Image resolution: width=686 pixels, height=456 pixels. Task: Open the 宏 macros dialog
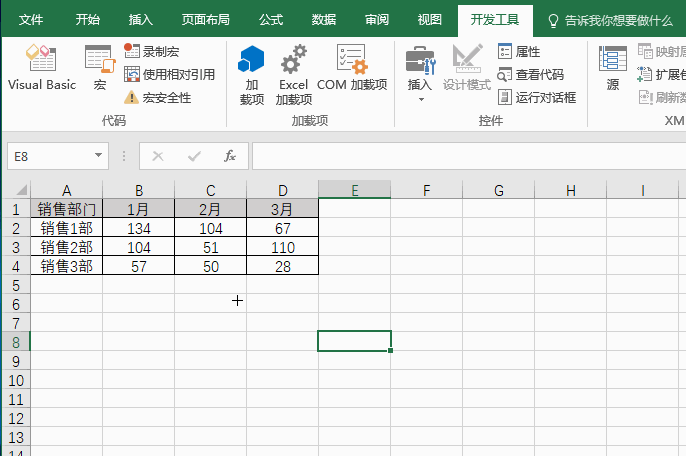click(100, 67)
